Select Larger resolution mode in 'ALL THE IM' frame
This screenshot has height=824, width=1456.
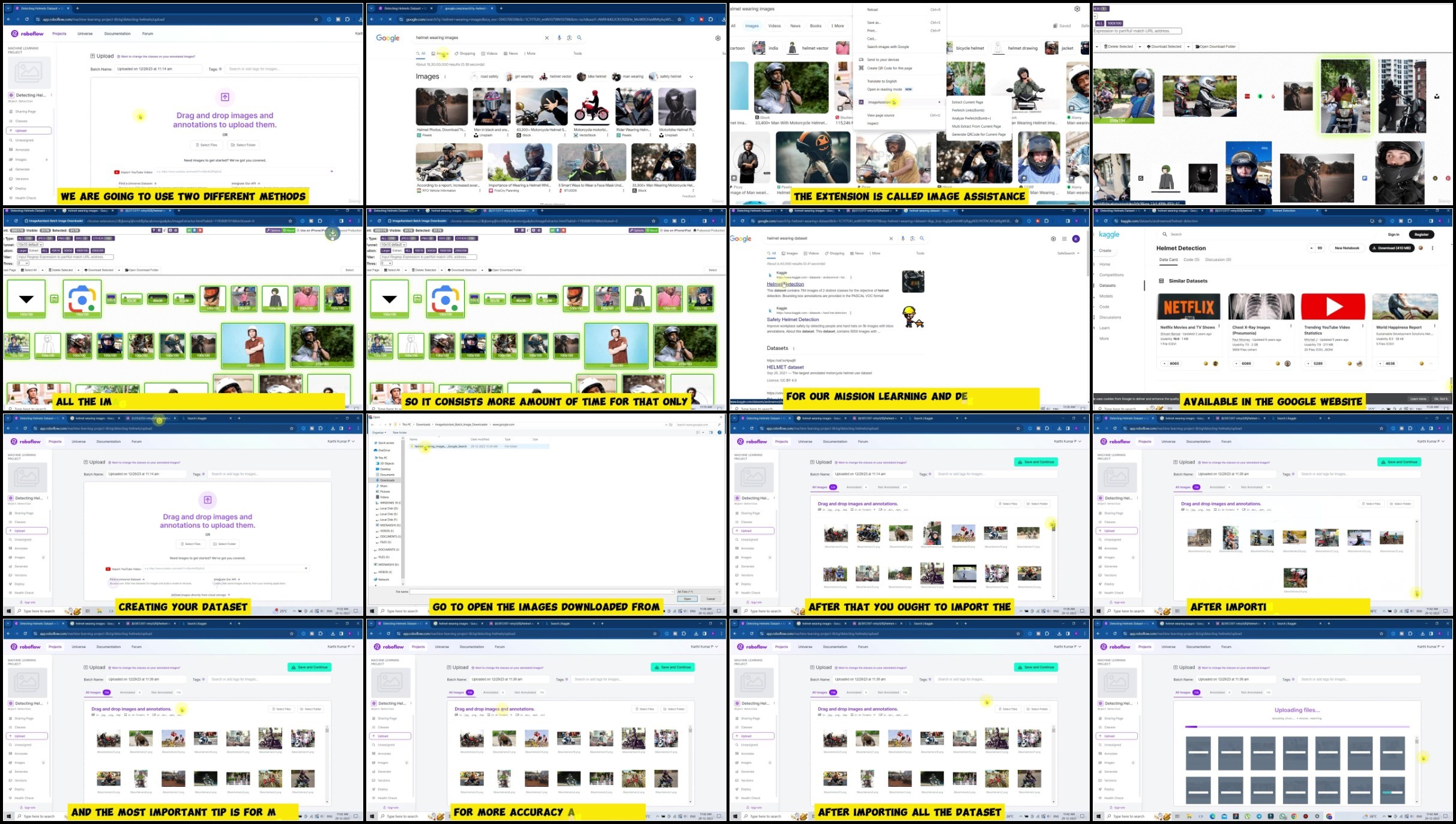pyautogui.click(x=22, y=250)
